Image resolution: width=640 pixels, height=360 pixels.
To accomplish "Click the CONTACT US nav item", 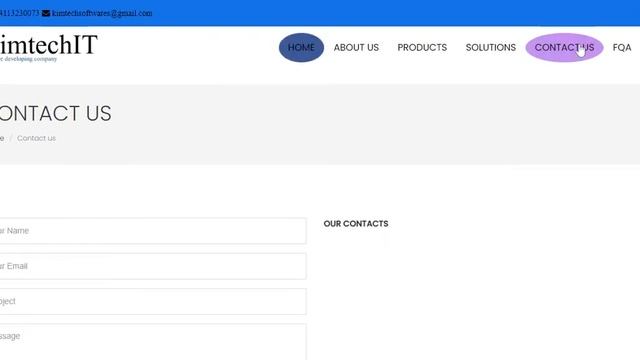I will 564,47.
